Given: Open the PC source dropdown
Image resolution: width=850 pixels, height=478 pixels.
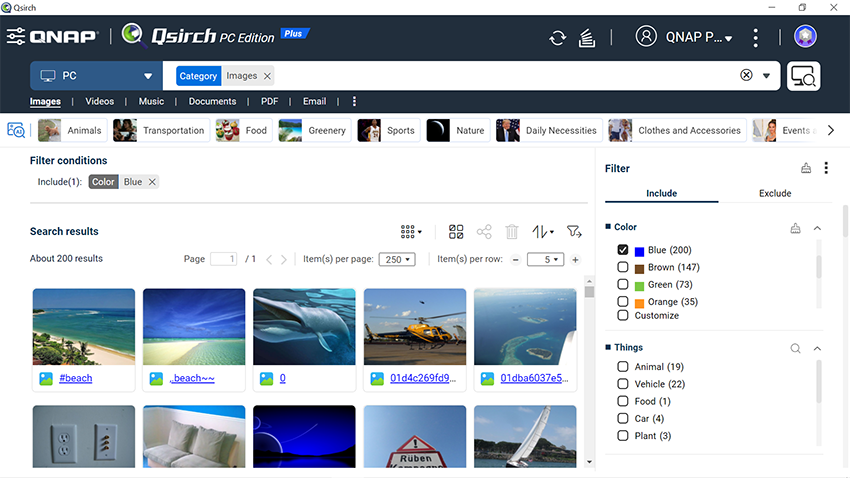Looking at the screenshot, I should point(95,76).
